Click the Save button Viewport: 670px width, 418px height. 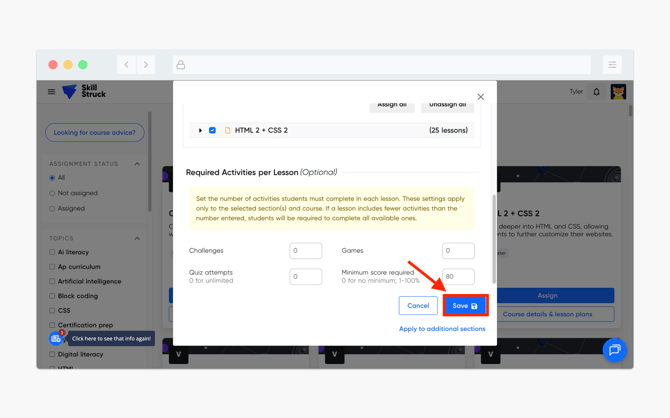[465, 306]
